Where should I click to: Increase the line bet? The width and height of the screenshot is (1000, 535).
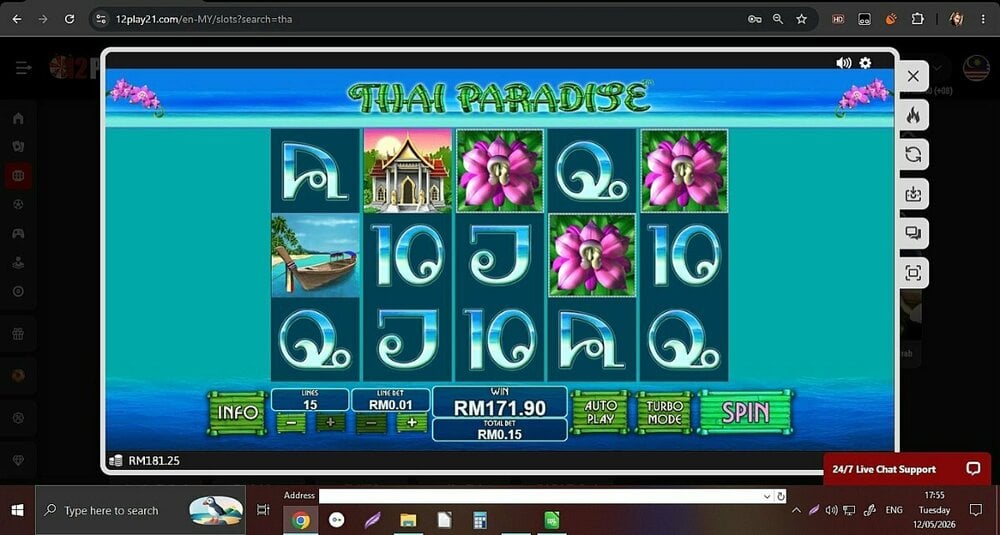[x=412, y=422]
